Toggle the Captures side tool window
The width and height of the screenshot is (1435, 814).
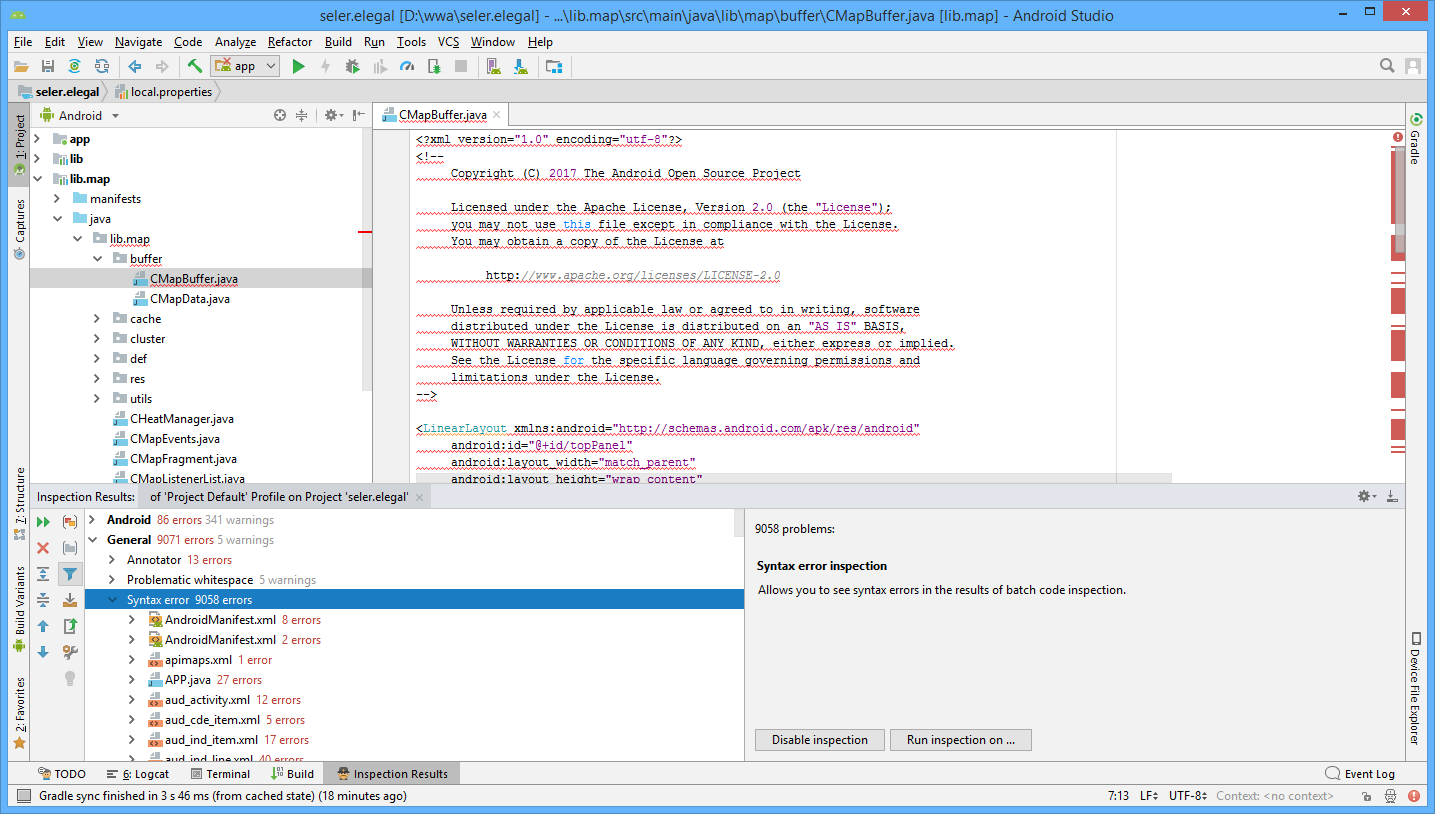(x=19, y=229)
